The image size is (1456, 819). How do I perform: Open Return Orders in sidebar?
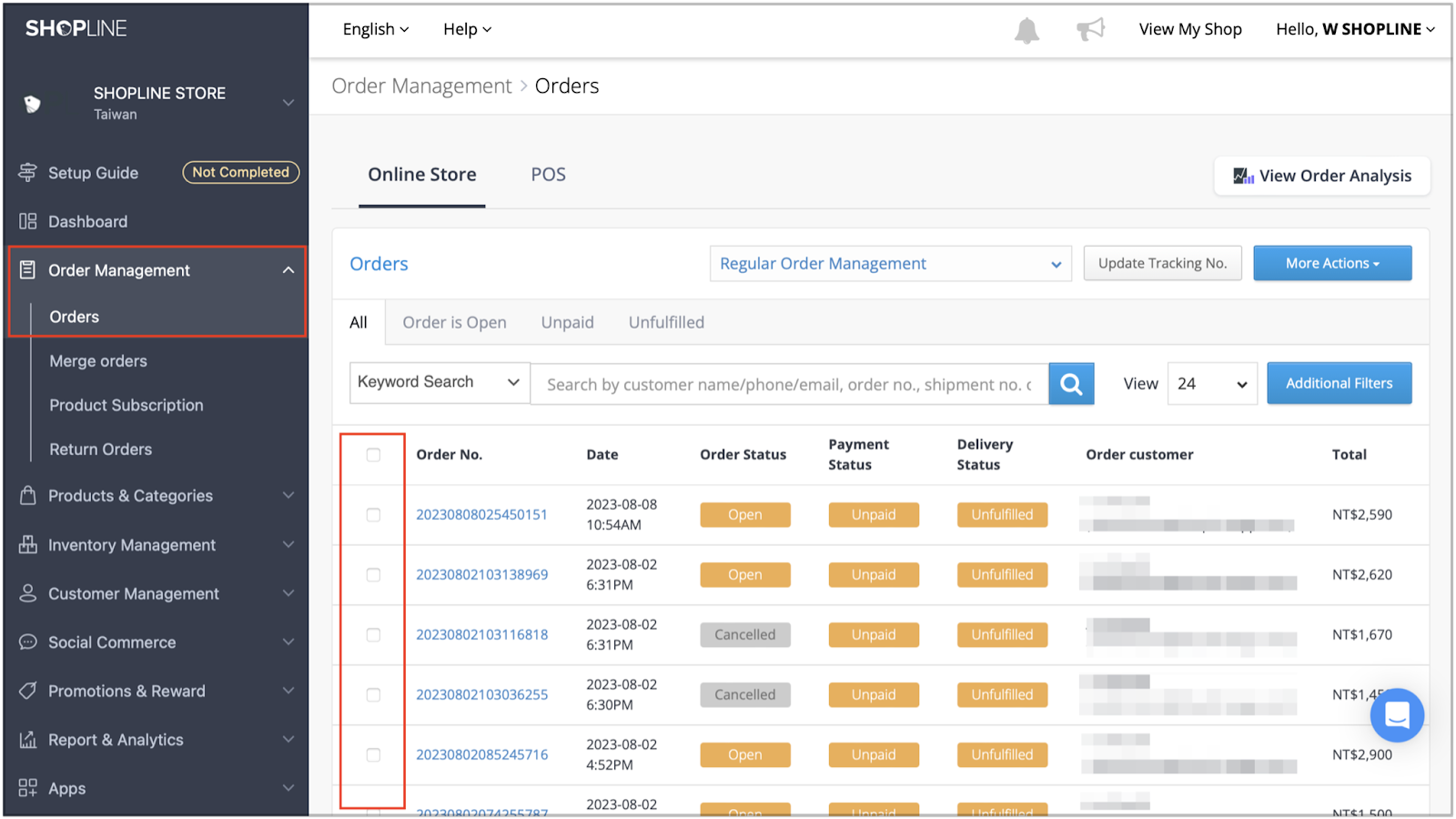click(101, 450)
